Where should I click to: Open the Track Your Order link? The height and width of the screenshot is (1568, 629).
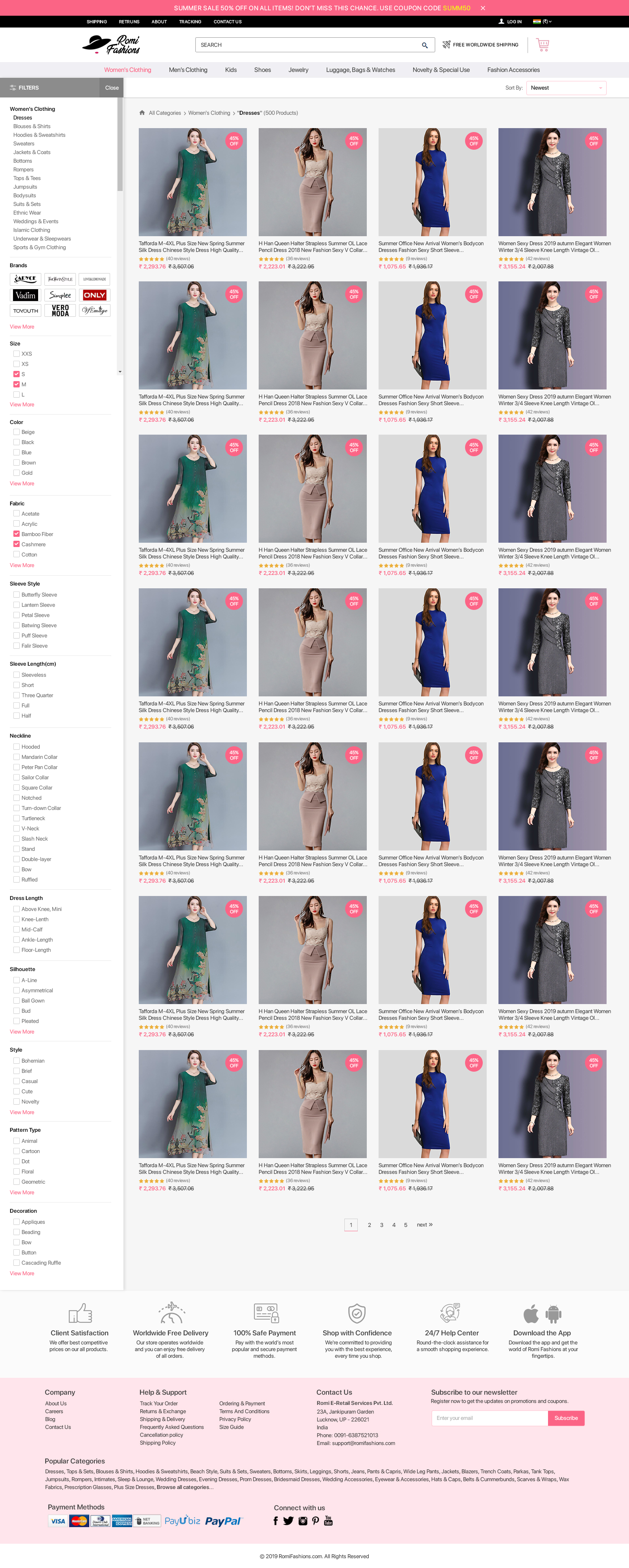coord(159,1403)
